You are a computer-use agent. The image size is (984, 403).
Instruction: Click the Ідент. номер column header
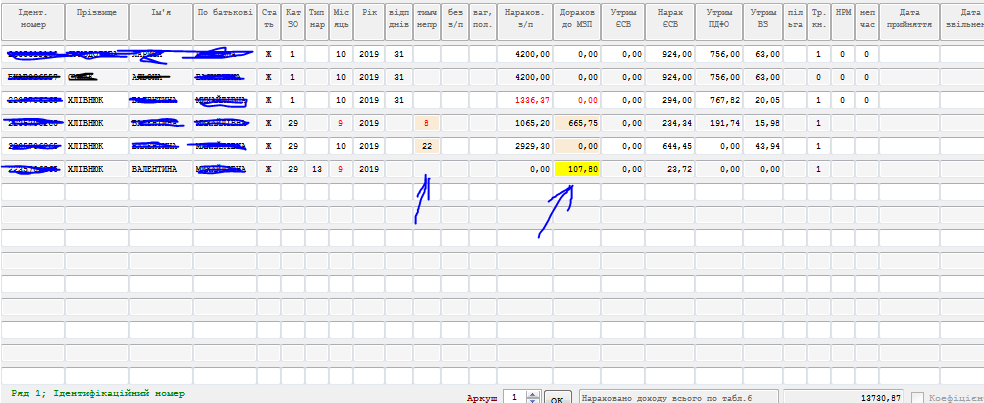point(32,16)
